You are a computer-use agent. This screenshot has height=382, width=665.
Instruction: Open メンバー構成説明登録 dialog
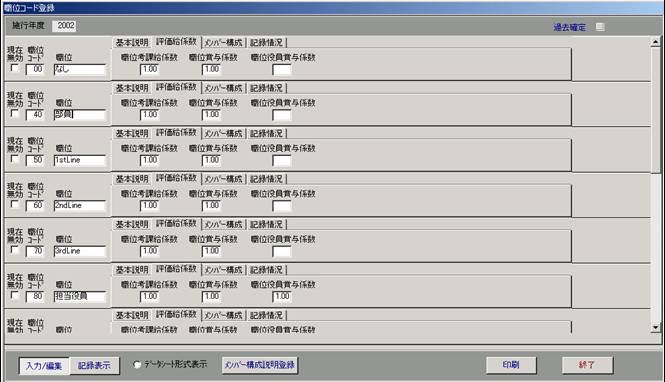[x=260, y=365]
